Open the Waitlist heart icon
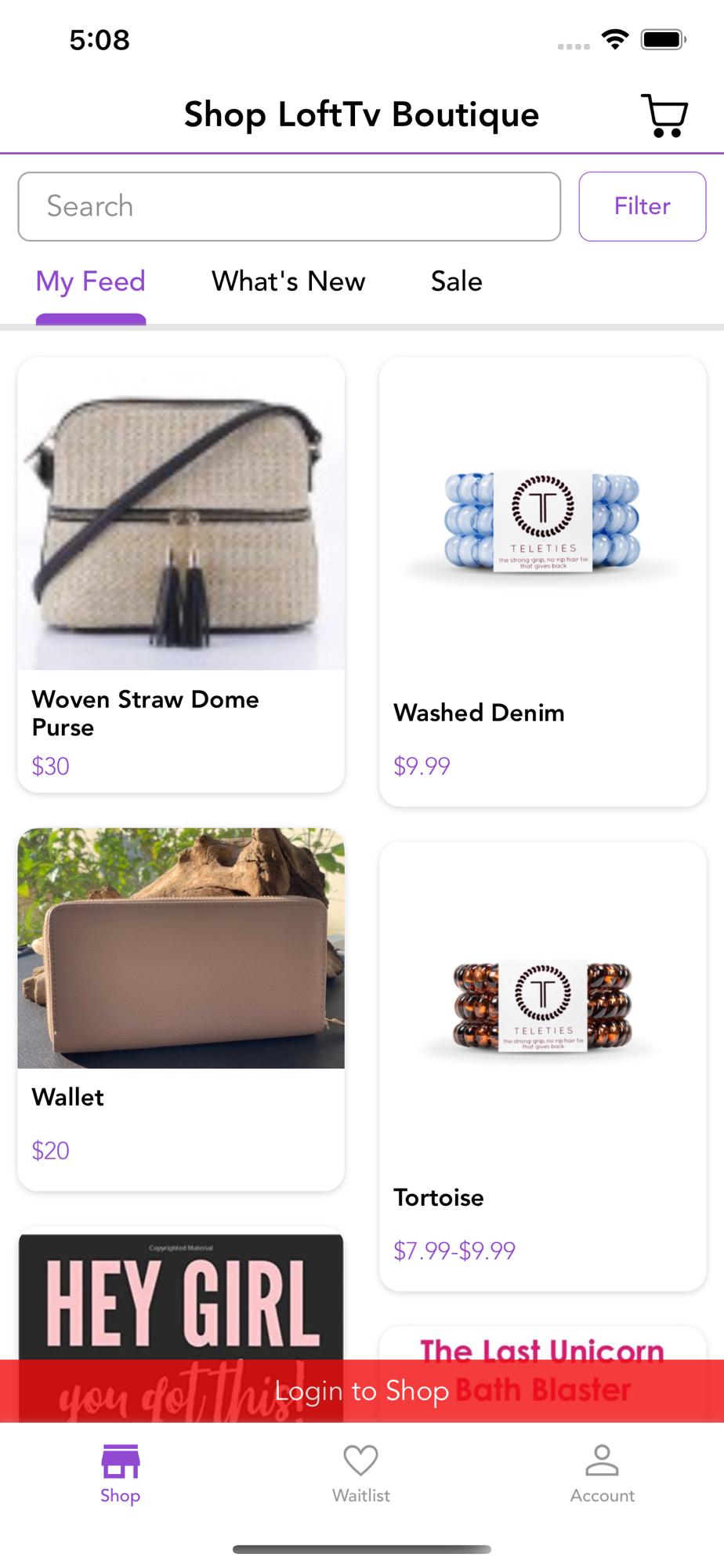Image resolution: width=724 pixels, height=1568 pixels. click(x=361, y=1461)
